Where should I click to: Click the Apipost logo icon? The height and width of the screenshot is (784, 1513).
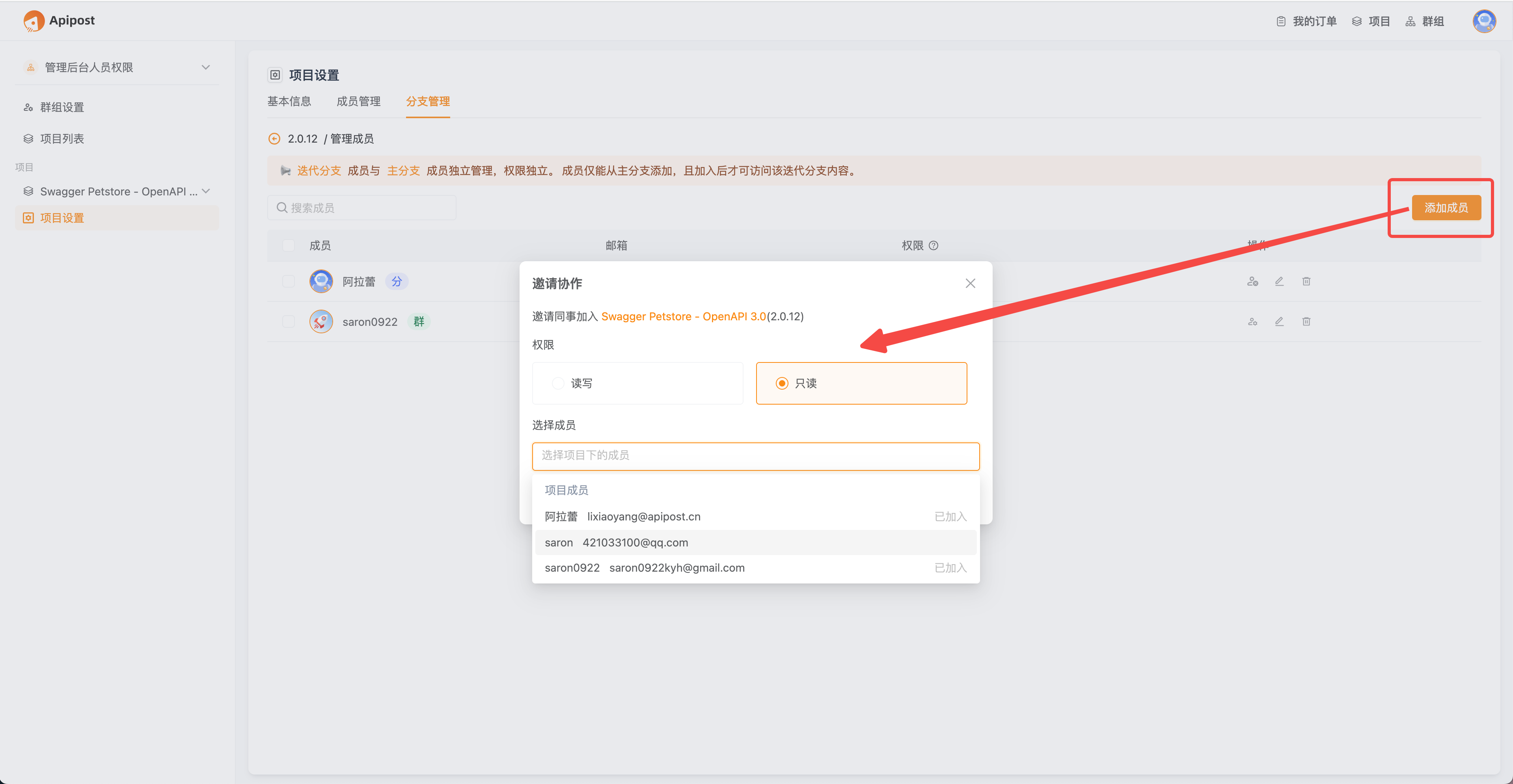tap(34, 21)
